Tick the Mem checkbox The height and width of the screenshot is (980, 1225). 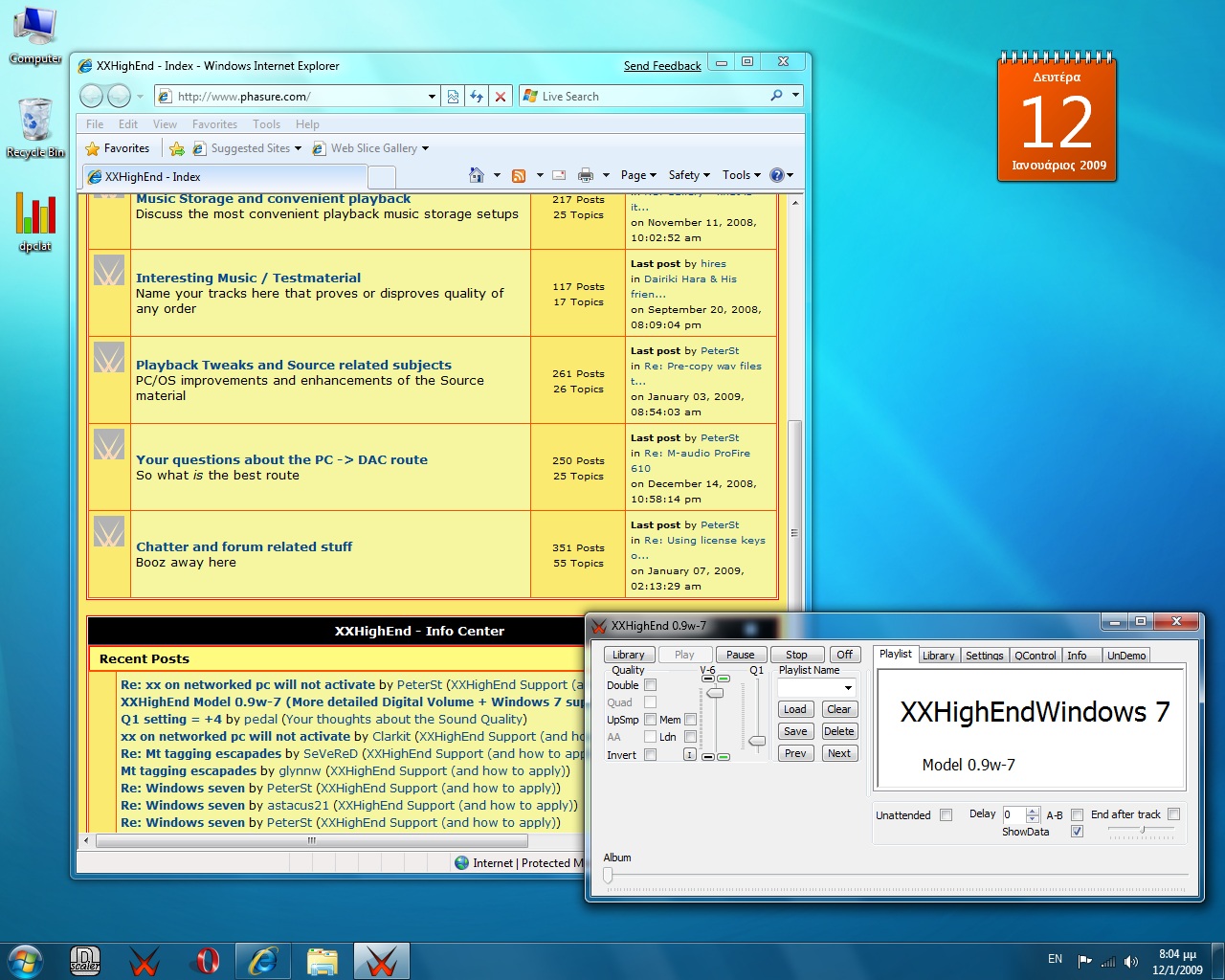point(690,720)
